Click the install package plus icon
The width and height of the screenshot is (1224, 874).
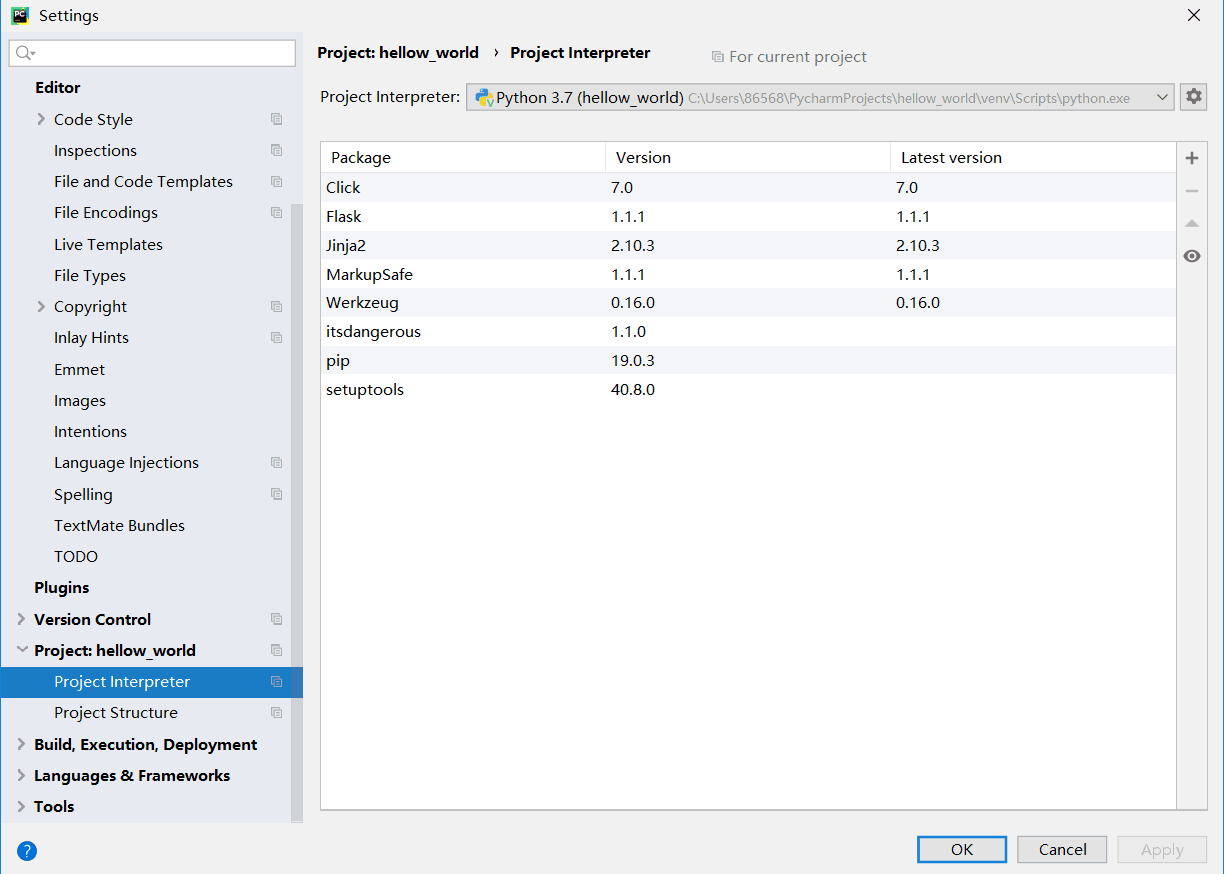point(1191,158)
